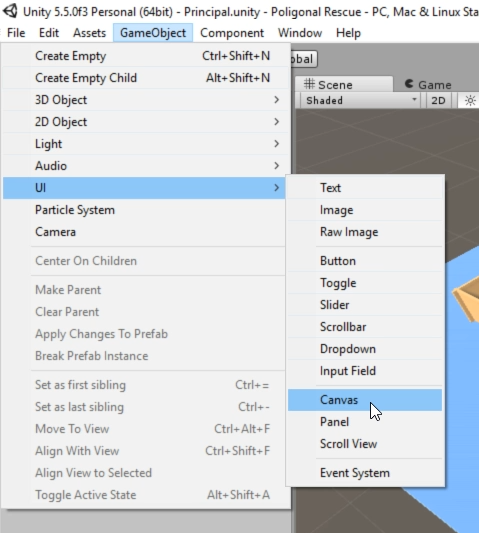Expand the Light submenu
479x533 pixels.
tap(145, 144)
